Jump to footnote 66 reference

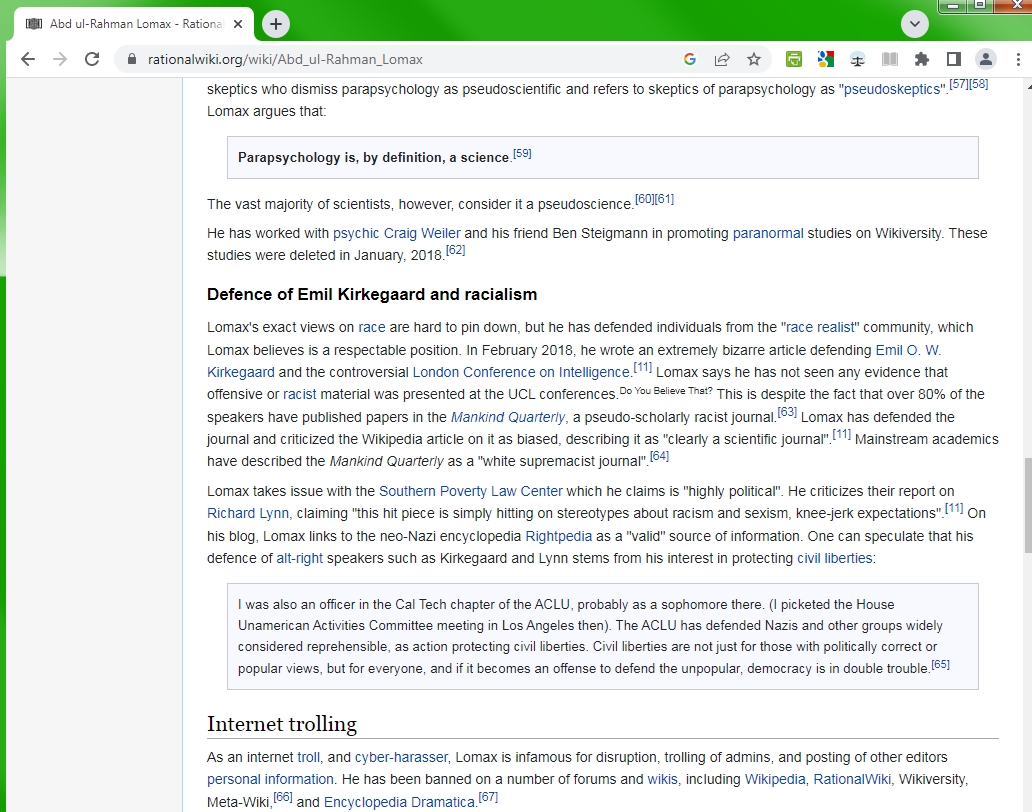tap(283, 797)
